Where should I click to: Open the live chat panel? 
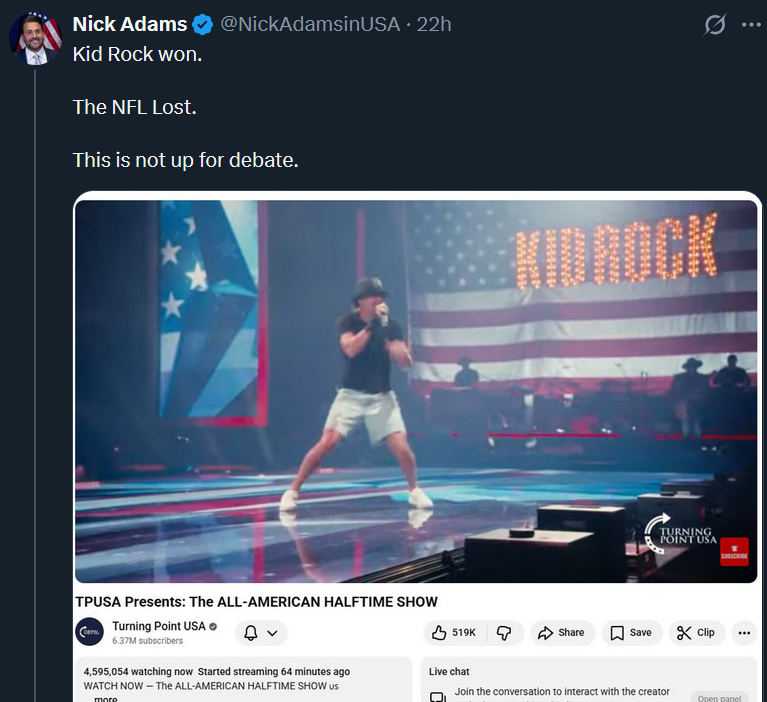(x=719, y=697)
